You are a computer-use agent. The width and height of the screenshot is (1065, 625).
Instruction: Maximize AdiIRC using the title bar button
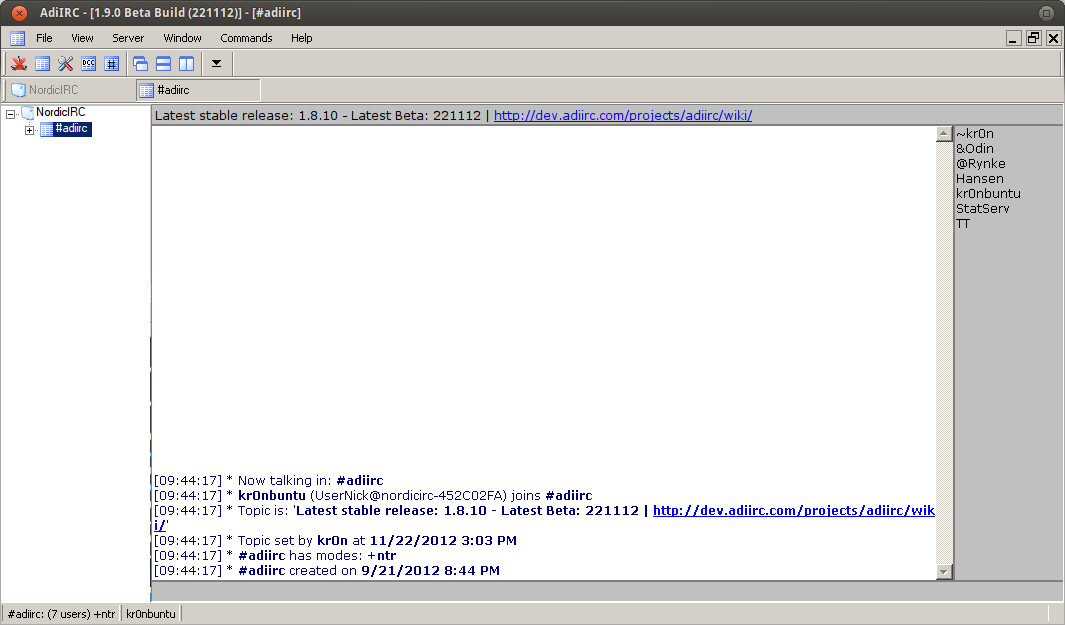coord(1046,13)
